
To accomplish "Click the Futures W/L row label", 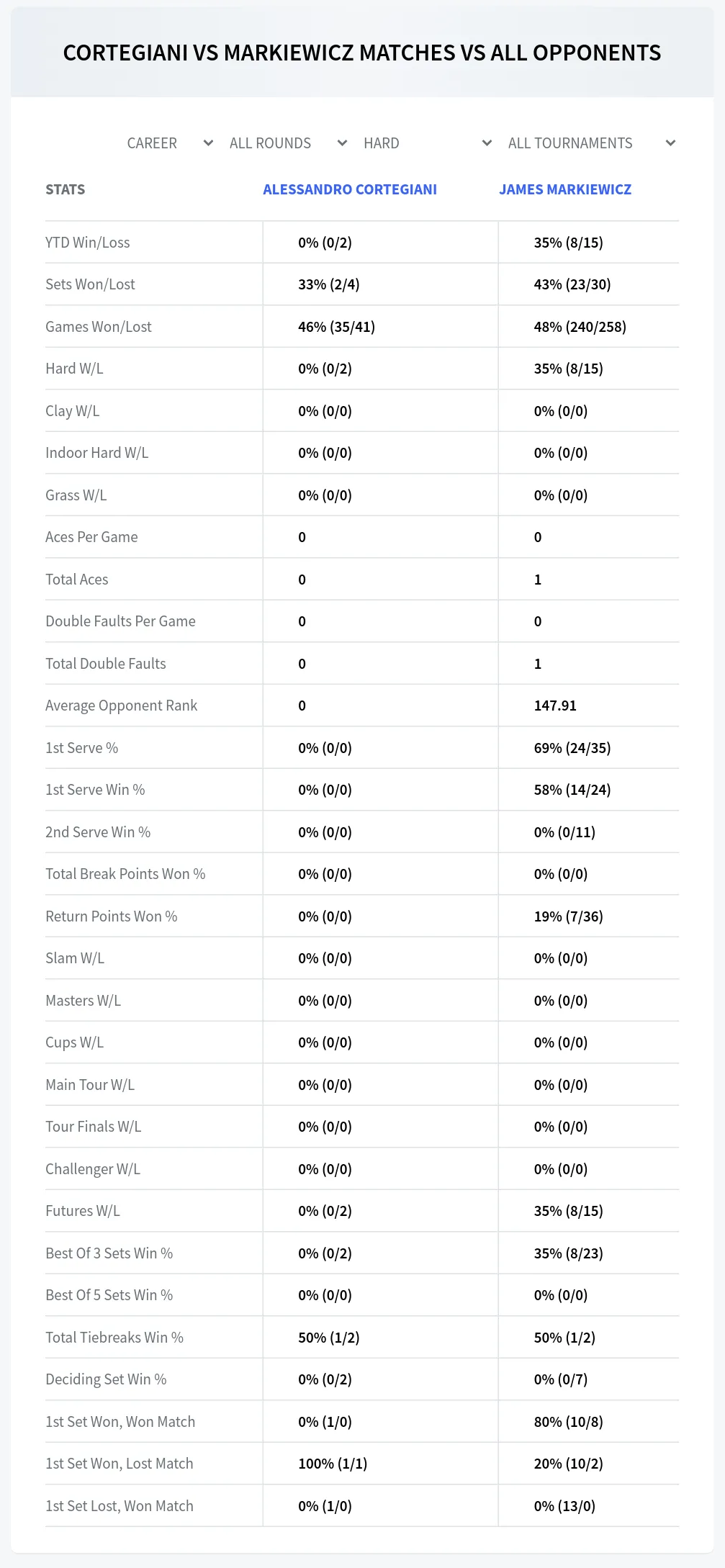I will tap(83, 1211).
